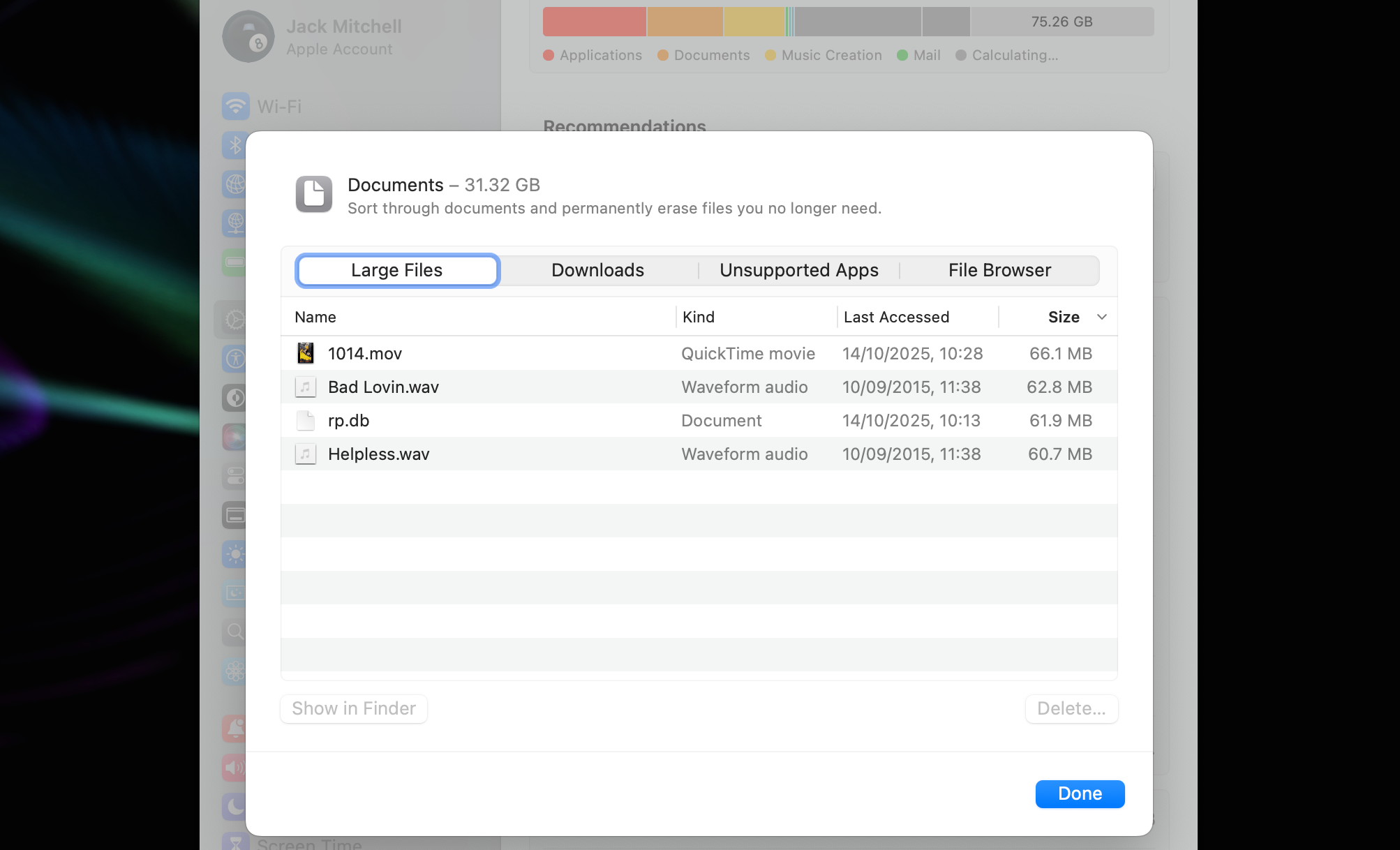Click red Applications segment of storage bar
Image resolution: width=1400 pixels, height=850 pixels.
[595, 22]
